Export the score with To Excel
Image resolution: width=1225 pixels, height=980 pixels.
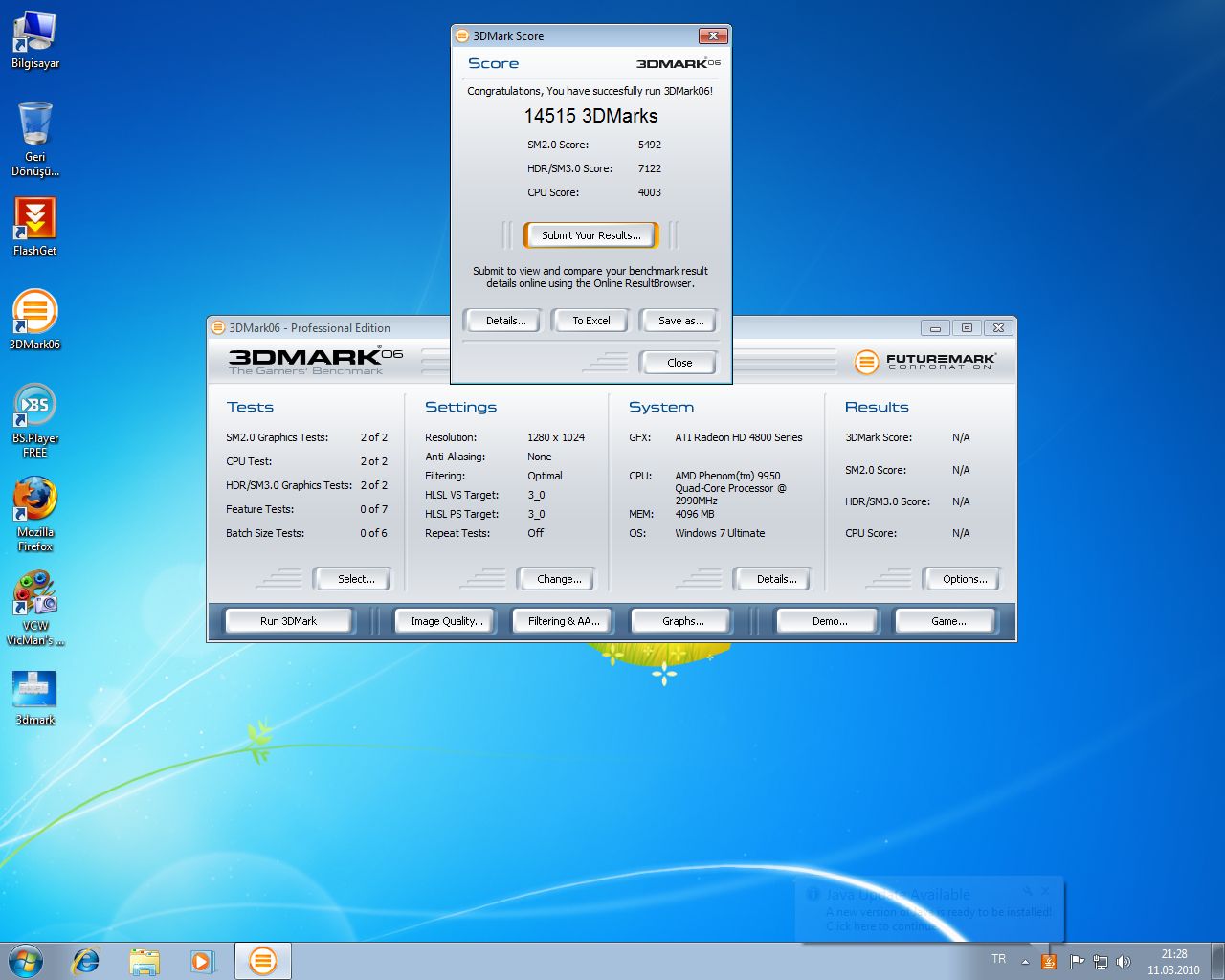(590, 321)
